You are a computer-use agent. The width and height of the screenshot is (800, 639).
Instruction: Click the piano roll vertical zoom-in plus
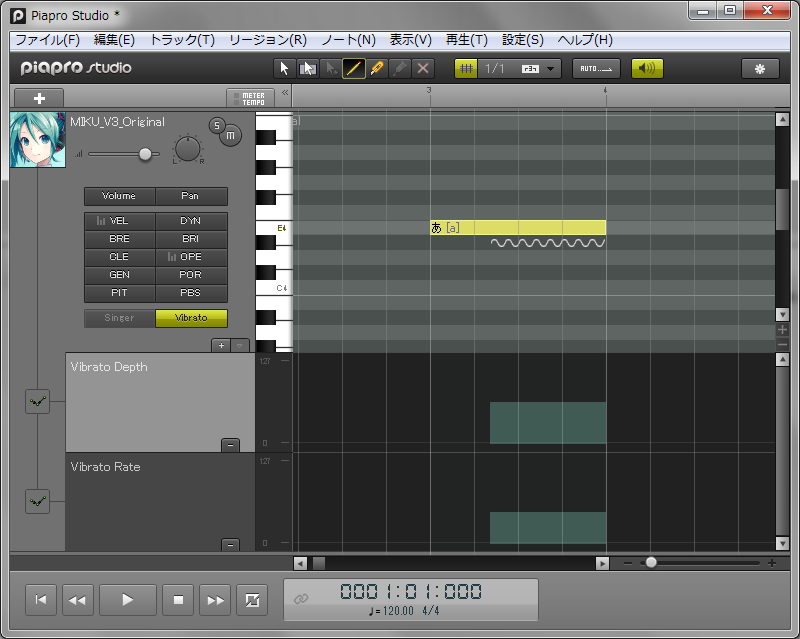coord(782,330)
